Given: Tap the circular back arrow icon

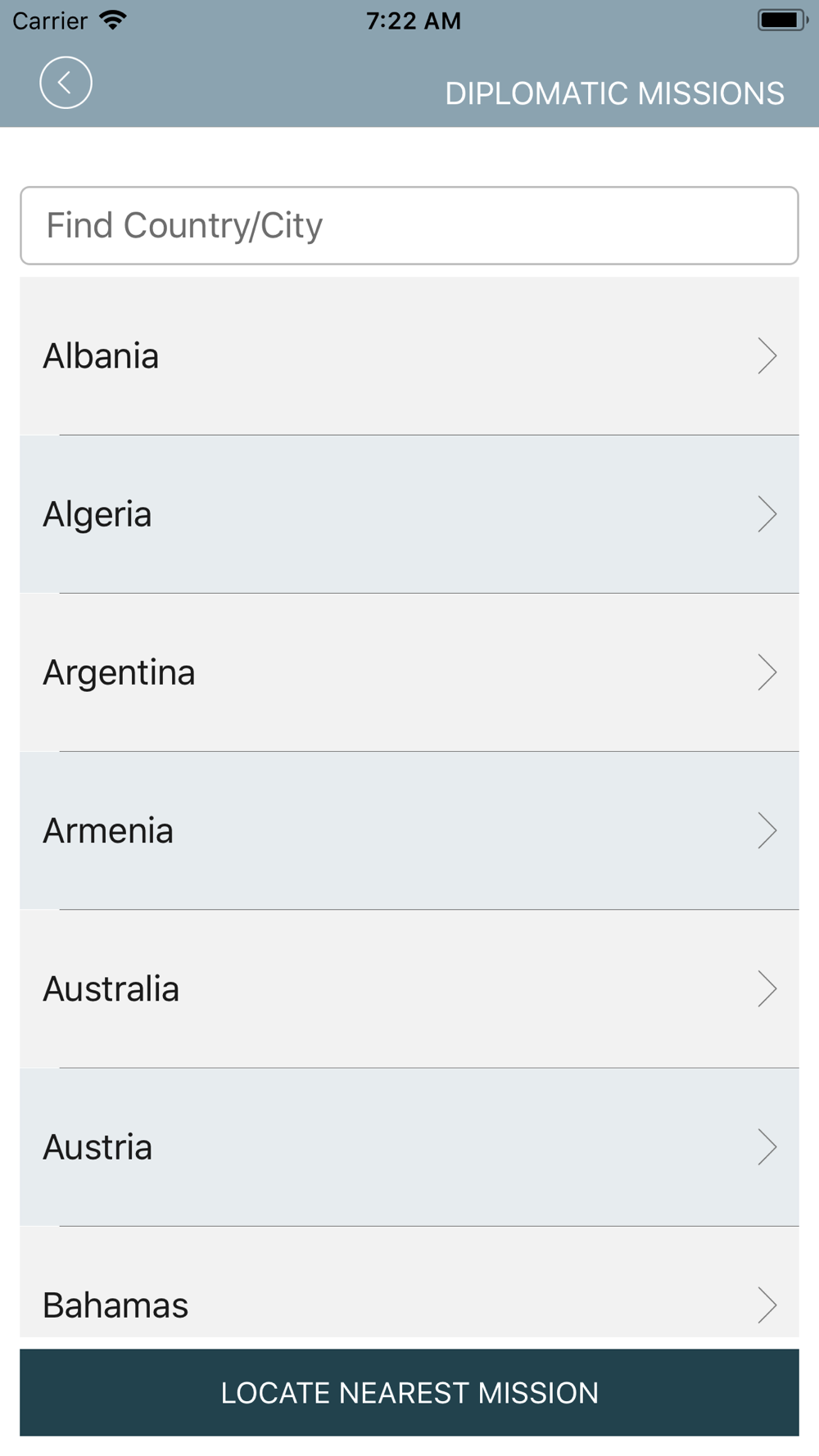Looking at the screenshot, I should point(66,83).
